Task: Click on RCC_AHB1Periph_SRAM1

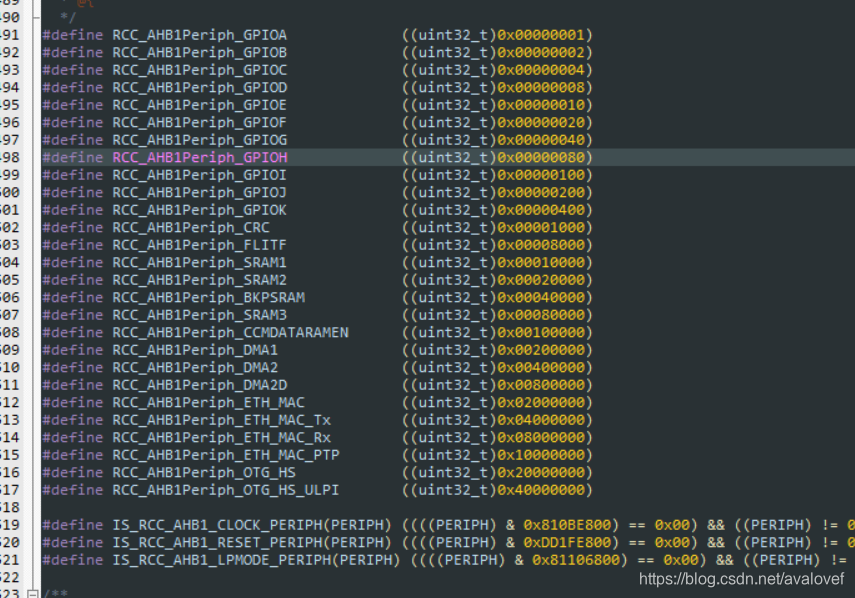Action: (200, 262)
